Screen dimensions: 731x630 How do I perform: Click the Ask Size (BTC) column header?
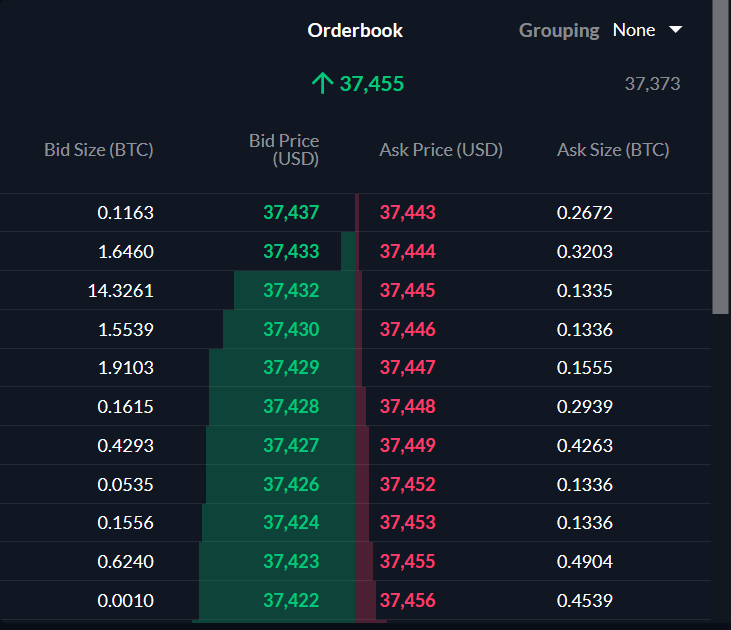pyautogui.click(x=613, y=150)
